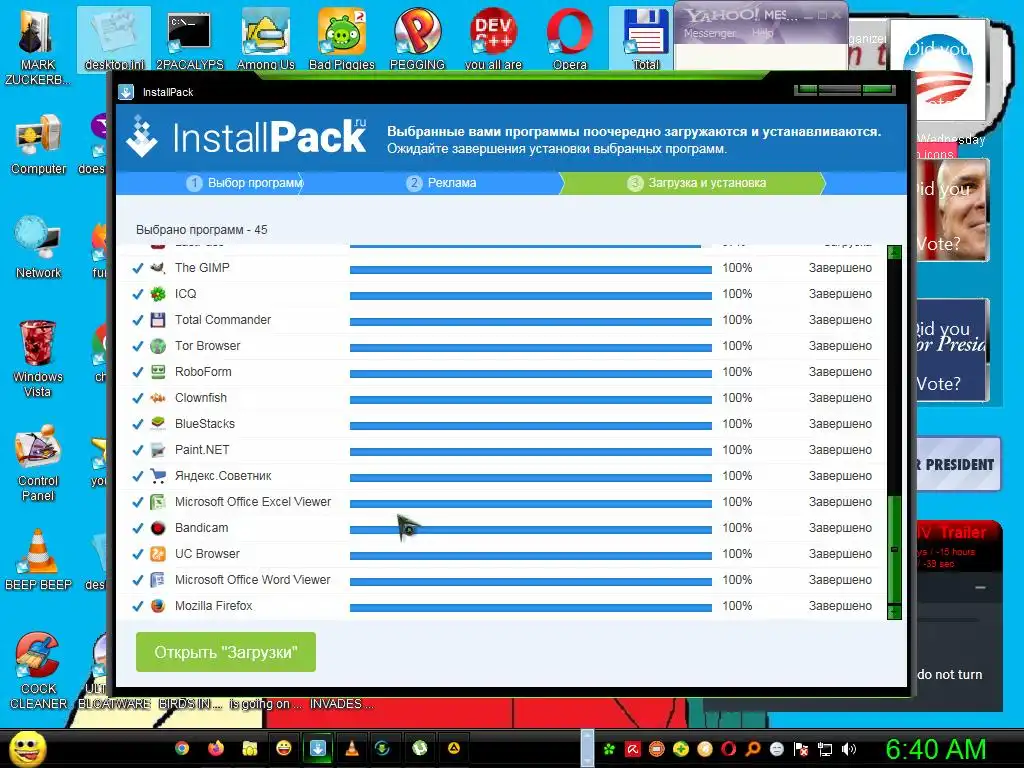This screenshot has height=768, width=1024.
Task: Click Total Commander floppy icon in list
Action: point(157,320)
